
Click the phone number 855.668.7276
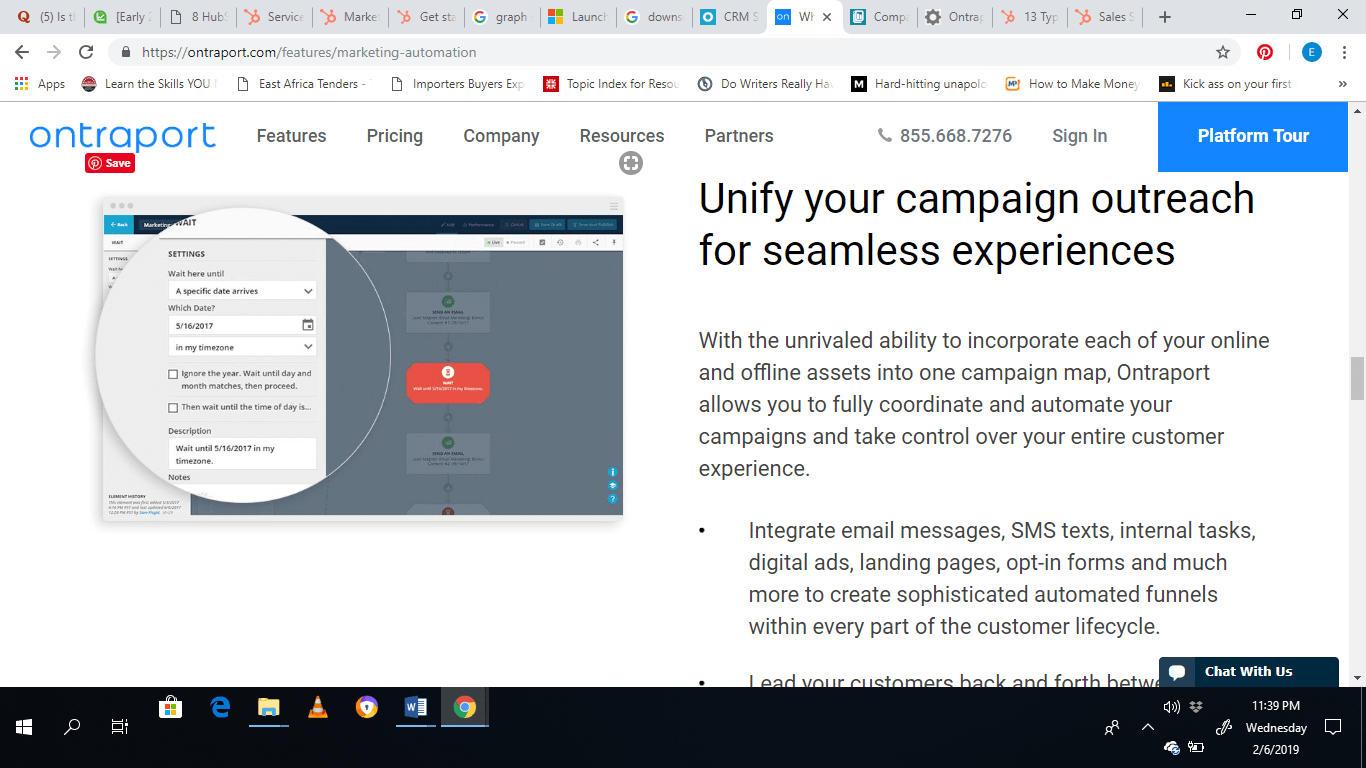(x=945, y=136)
